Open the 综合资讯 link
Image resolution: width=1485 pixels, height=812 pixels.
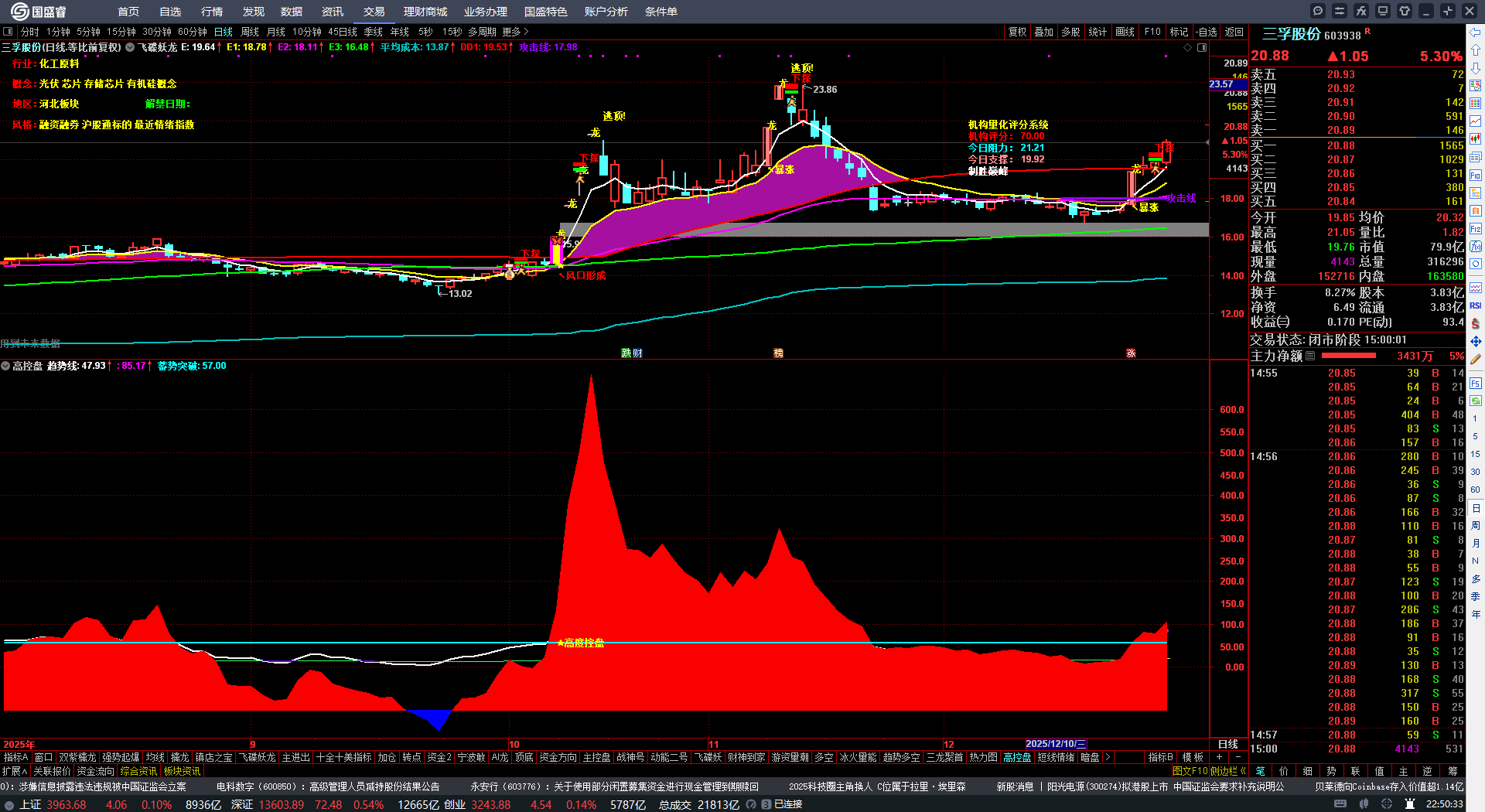pyautogui.click(x=138, y=771)
